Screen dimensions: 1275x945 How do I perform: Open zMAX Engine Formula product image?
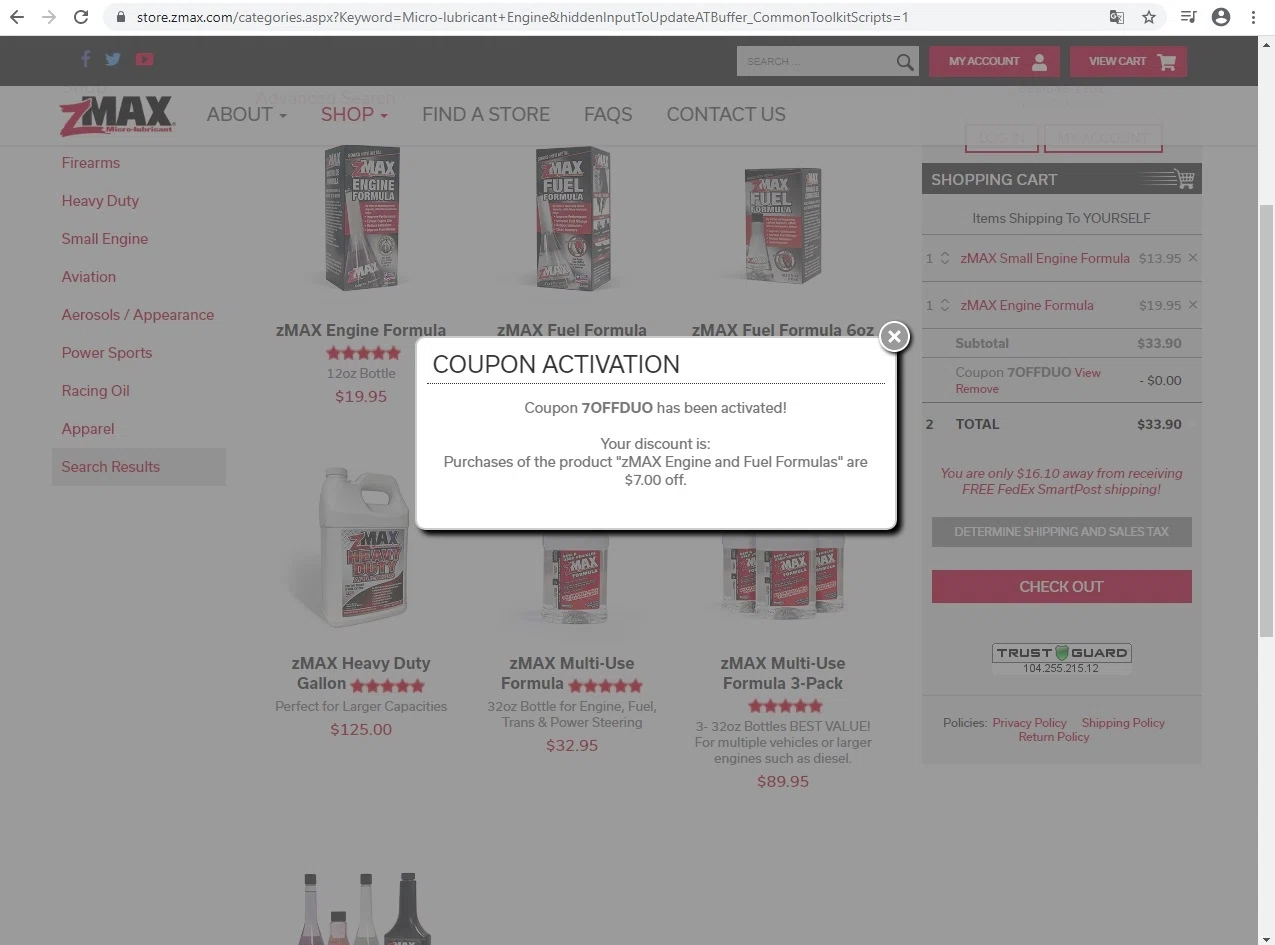[361, 218]
